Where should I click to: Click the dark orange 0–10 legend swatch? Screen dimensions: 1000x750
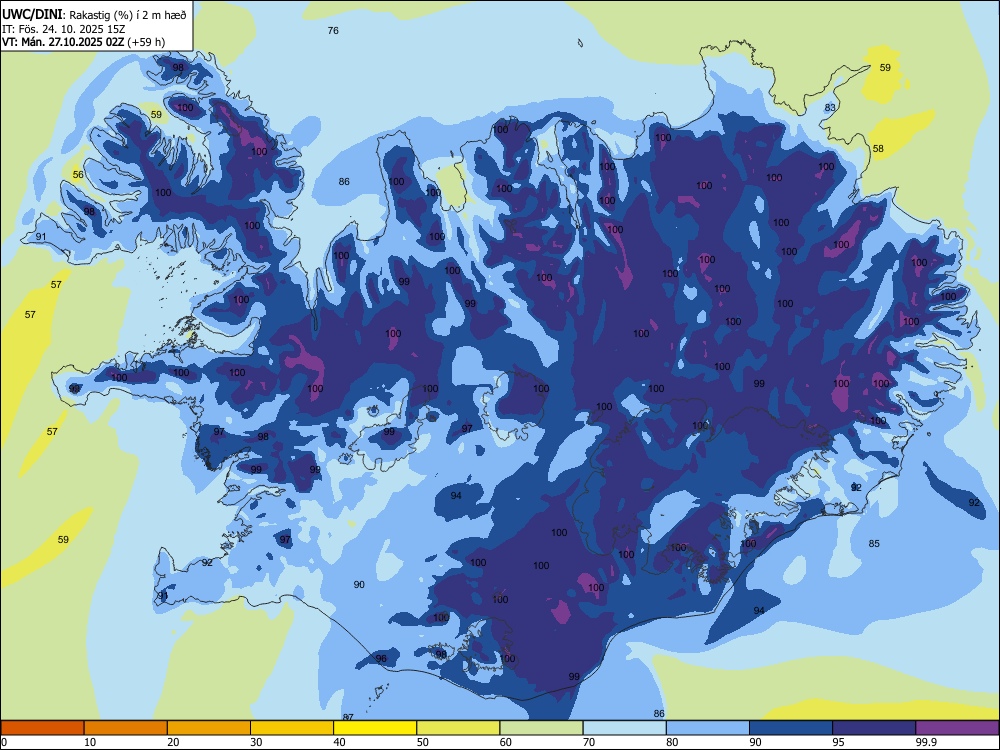42,728
